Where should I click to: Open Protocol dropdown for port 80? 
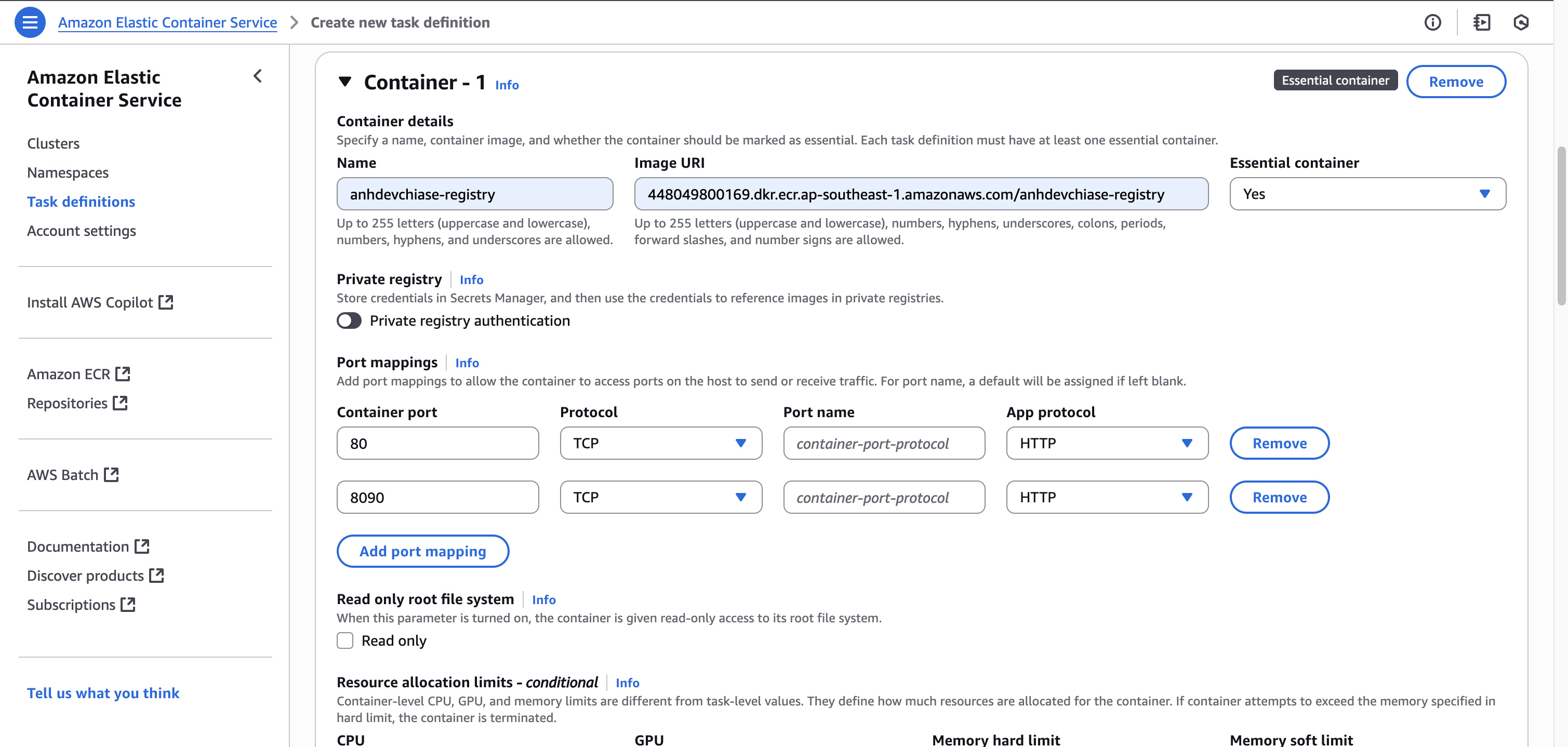[660, 443]
